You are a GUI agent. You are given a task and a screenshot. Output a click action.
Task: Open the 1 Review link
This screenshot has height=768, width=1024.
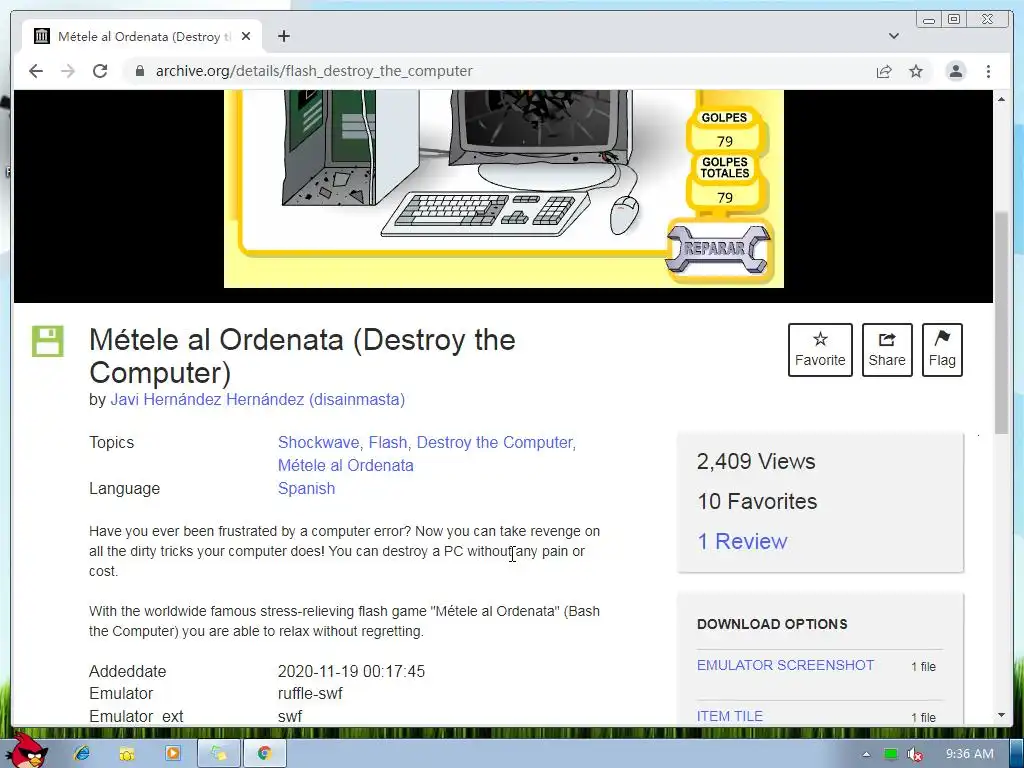[x=742, y=541]
